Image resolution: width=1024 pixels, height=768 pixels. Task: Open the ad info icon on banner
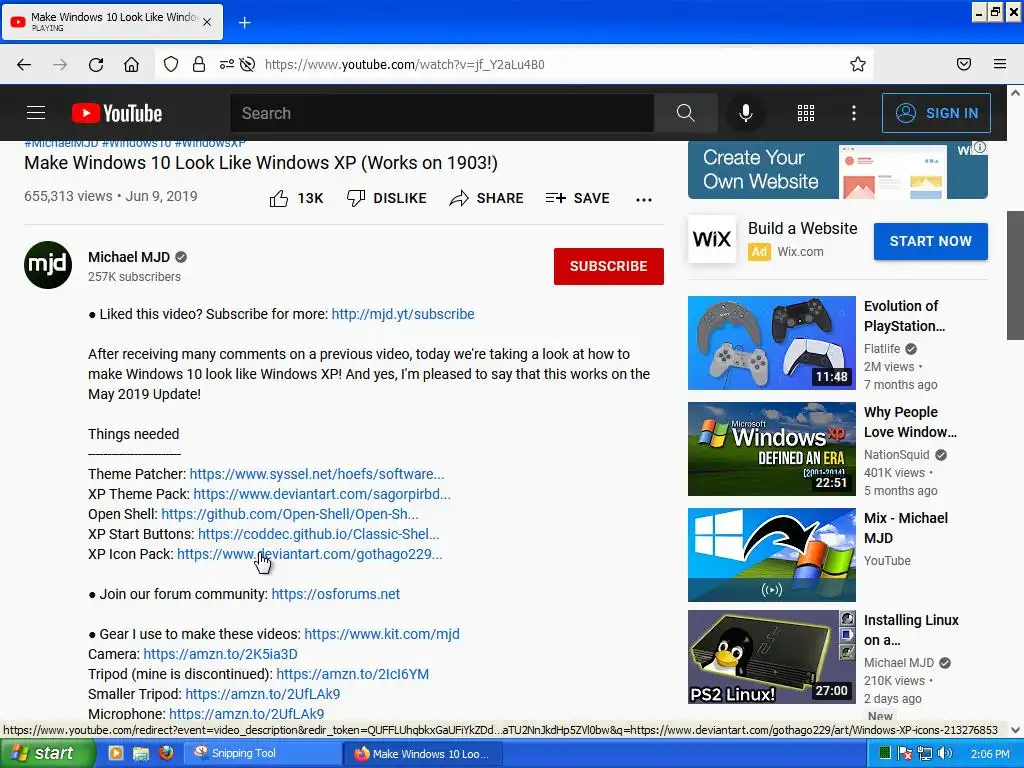(x=980, y=148)
